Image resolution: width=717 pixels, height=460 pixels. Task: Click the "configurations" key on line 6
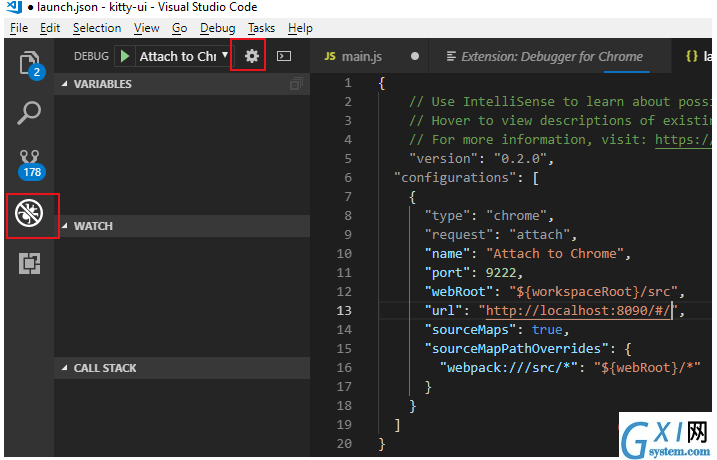(x=455, y=177)
